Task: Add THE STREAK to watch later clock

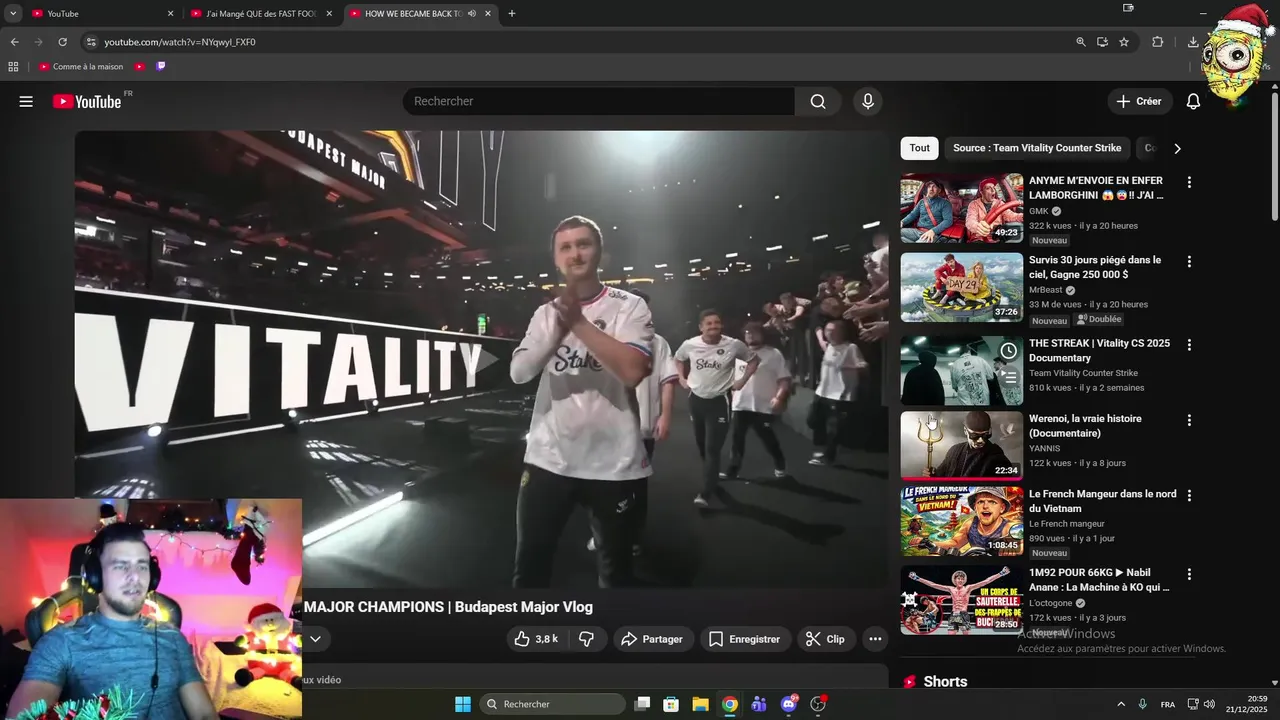Action: 1009,351
